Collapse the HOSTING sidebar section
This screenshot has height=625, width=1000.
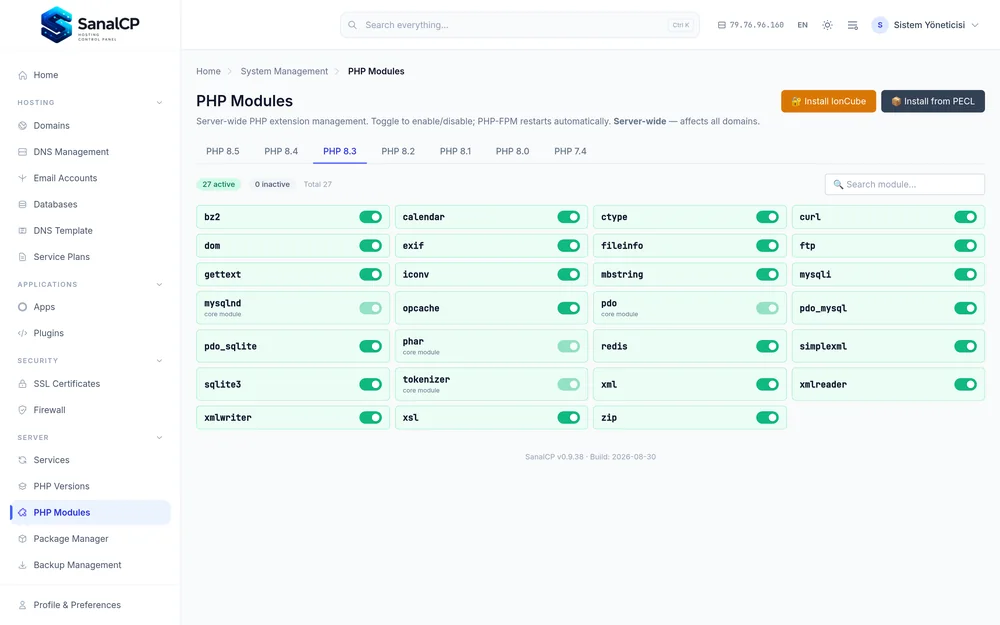[x=159, y=103]
